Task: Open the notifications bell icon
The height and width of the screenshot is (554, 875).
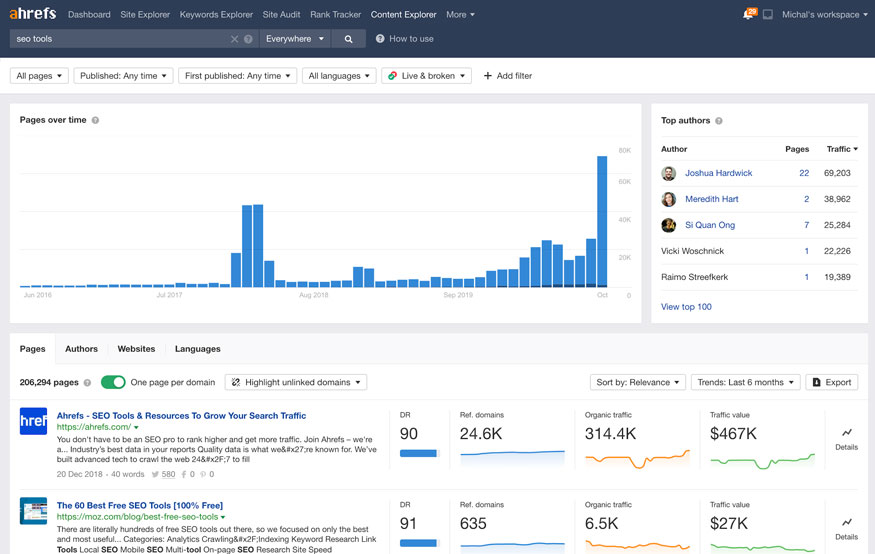Action: point(749,14)
